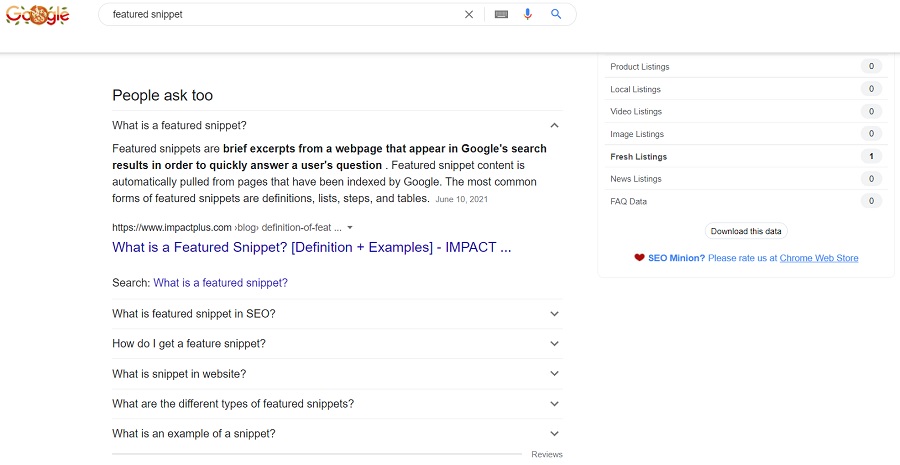This screenshot has height=465, width=900.
Task: Click the count badge for Fresh Listings
Action: coord(871,156)
